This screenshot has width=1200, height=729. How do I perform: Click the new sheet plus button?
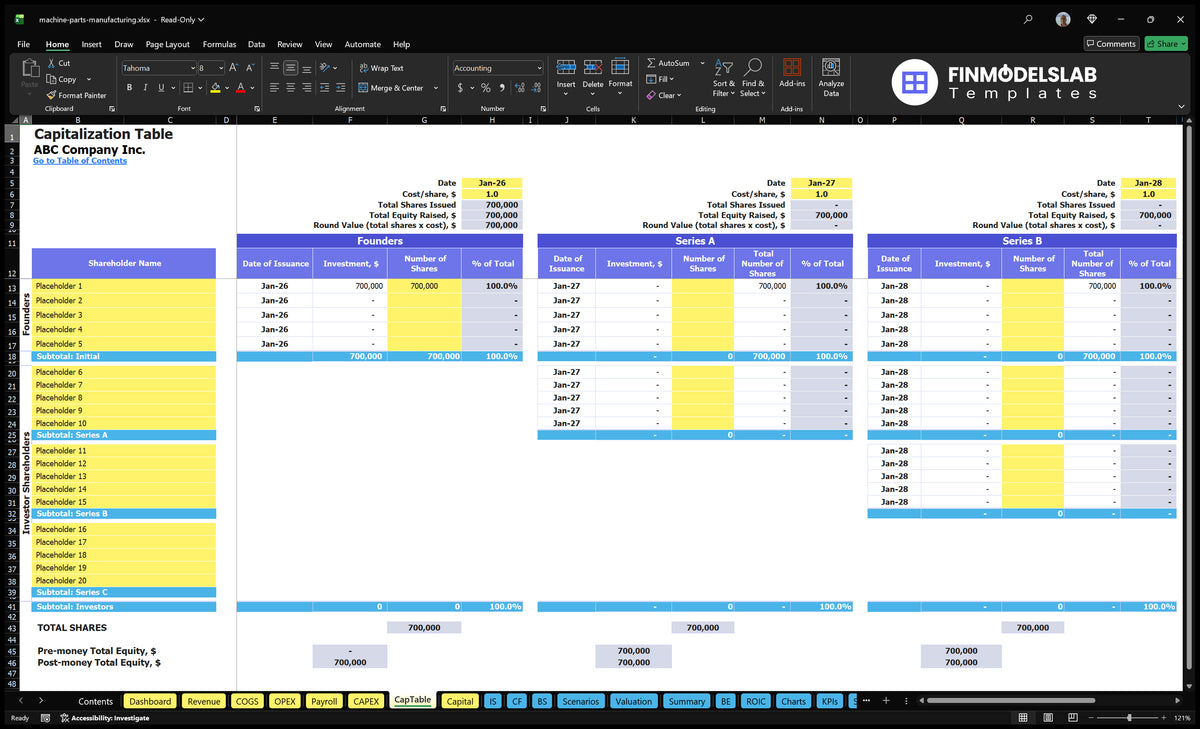(x=885, y=701)
